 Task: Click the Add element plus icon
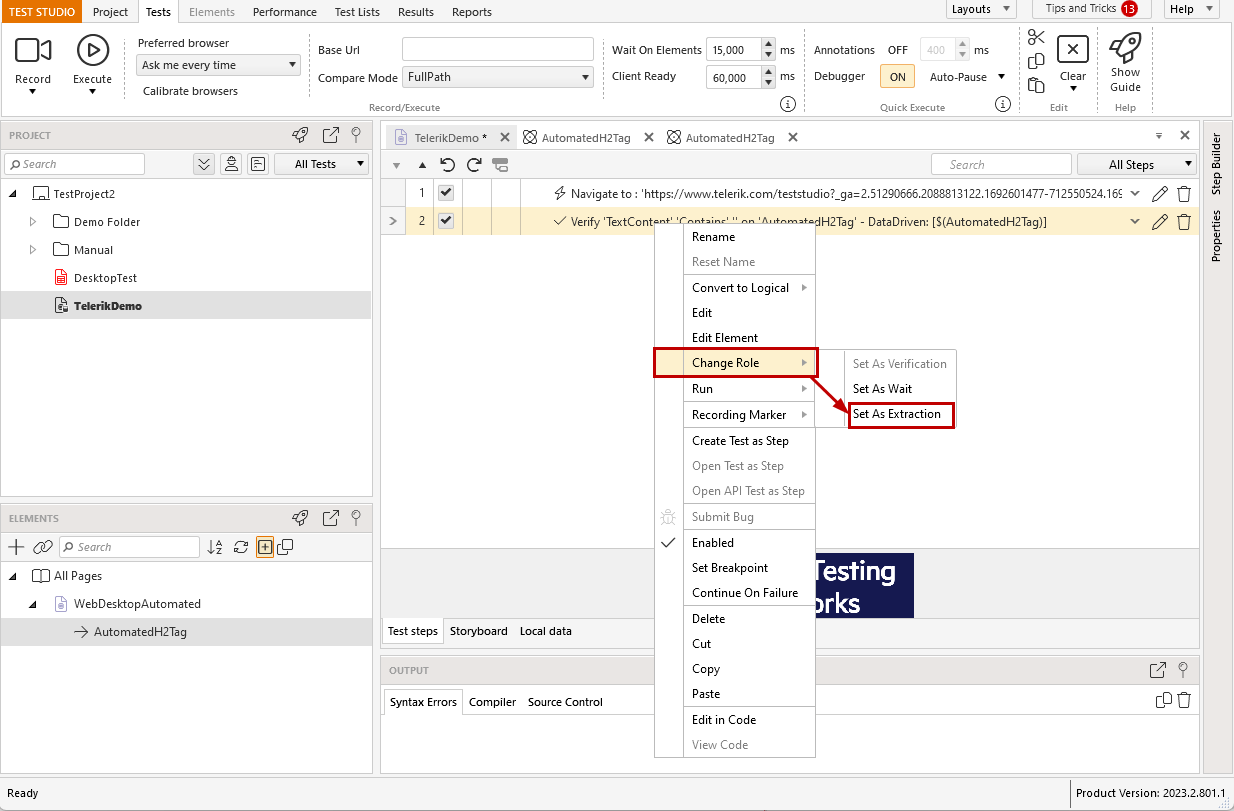[x=16, y=547]
